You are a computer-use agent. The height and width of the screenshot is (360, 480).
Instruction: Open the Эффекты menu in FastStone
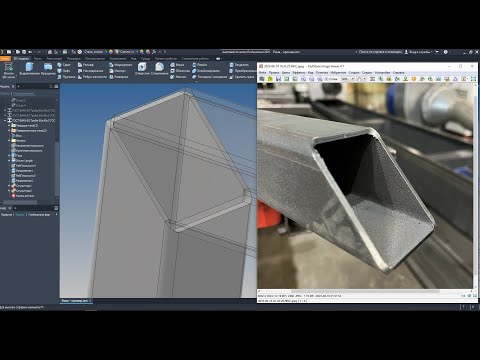coord(299,72)
